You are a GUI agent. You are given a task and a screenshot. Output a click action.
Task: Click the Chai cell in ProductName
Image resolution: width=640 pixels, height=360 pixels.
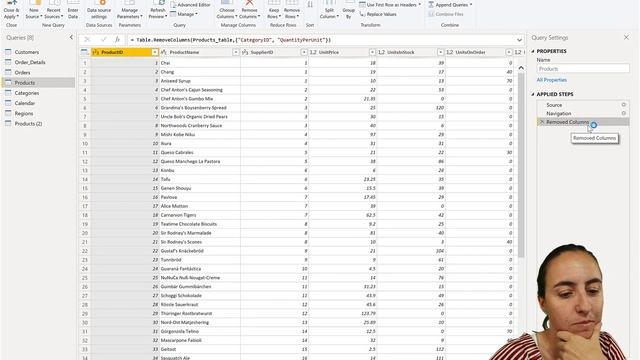pos(199,63)
